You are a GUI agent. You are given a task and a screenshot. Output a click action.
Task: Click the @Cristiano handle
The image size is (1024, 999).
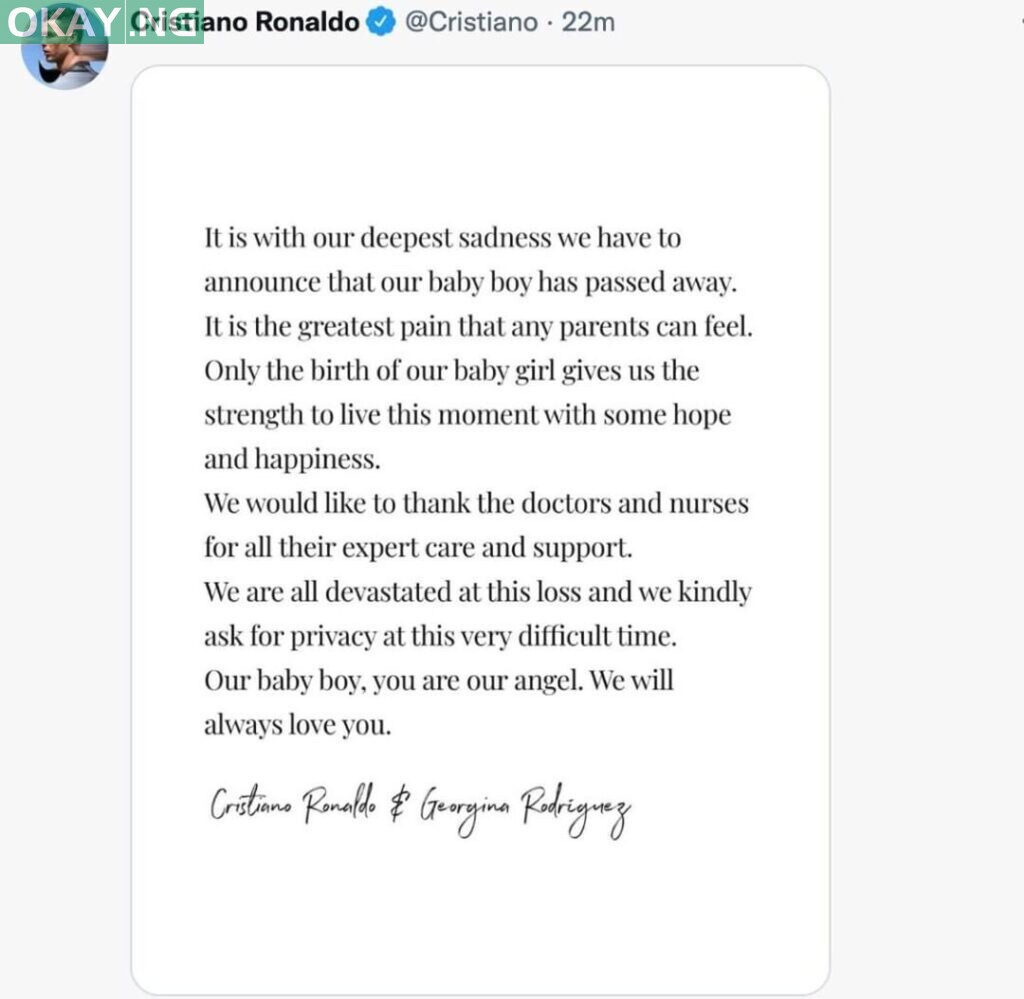point(470,22)
